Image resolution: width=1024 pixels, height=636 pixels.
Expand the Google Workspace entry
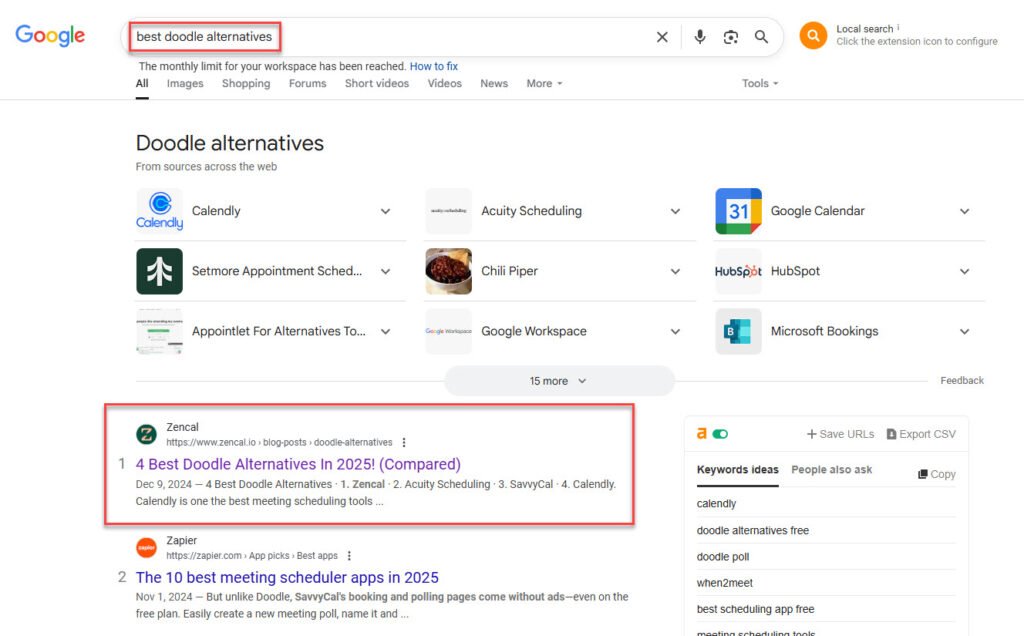pyautogui.click(x=675, y=331)
